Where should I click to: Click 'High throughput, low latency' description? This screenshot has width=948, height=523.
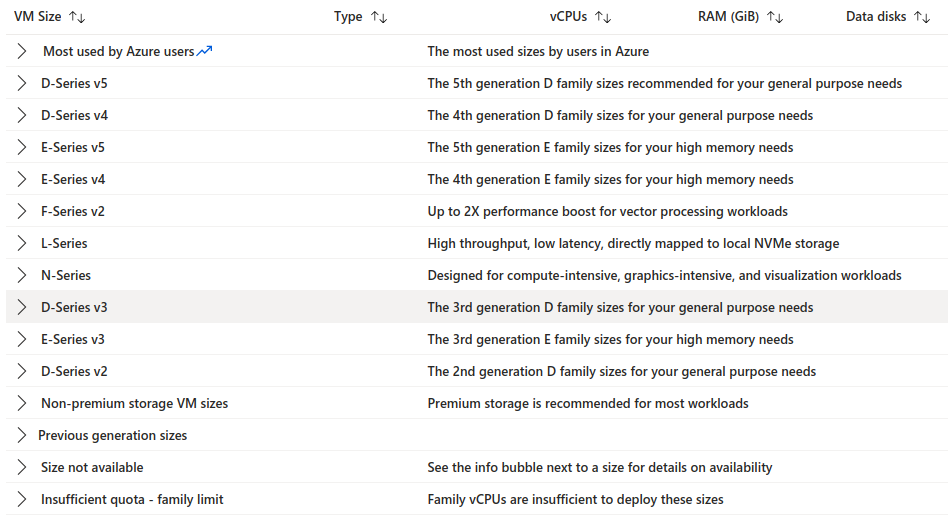[x=633, y=244]
